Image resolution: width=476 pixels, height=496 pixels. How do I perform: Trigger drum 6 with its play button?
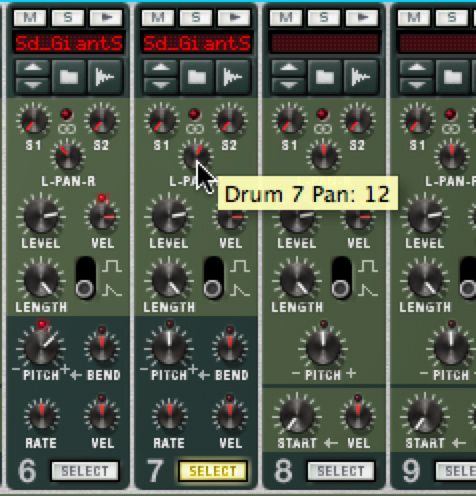106,17
